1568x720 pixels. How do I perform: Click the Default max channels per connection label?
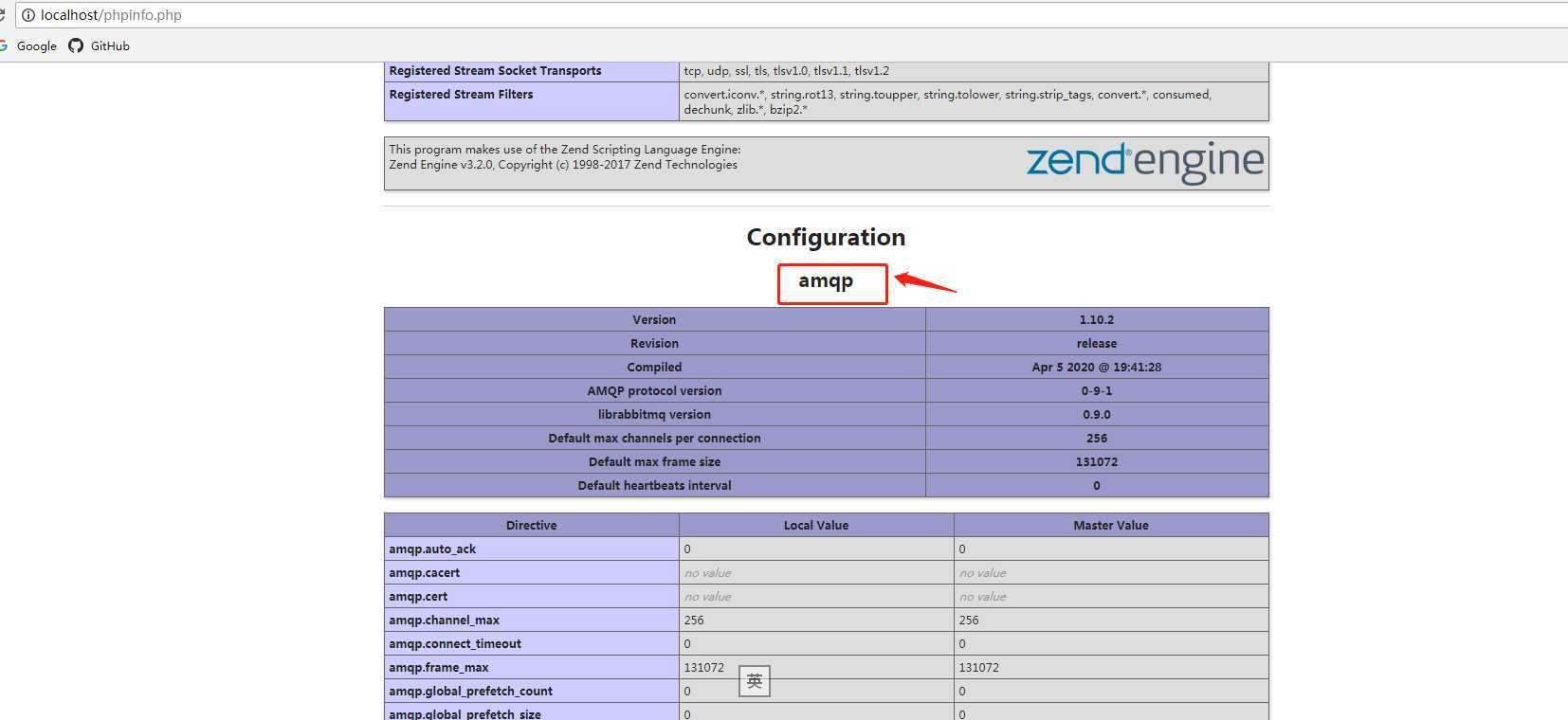point(654,438)
